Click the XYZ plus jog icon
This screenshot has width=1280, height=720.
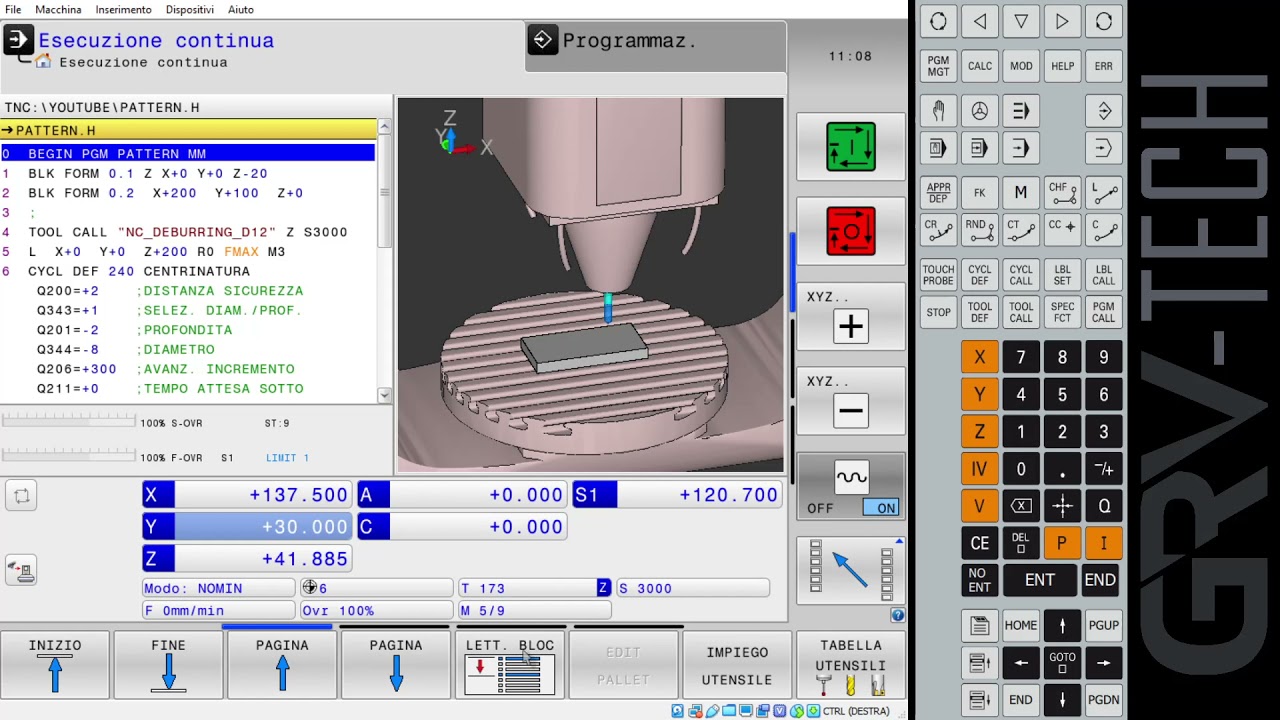click(851, 327)
